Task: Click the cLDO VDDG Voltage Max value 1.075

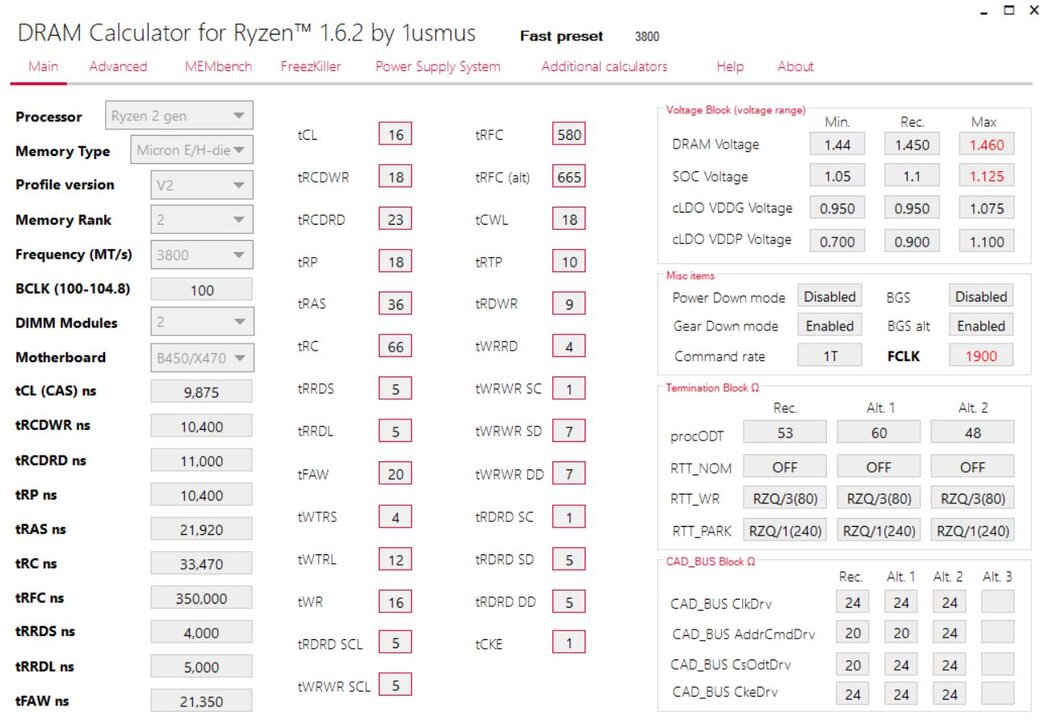Action: pyautogui.click(x=987, y=208)
